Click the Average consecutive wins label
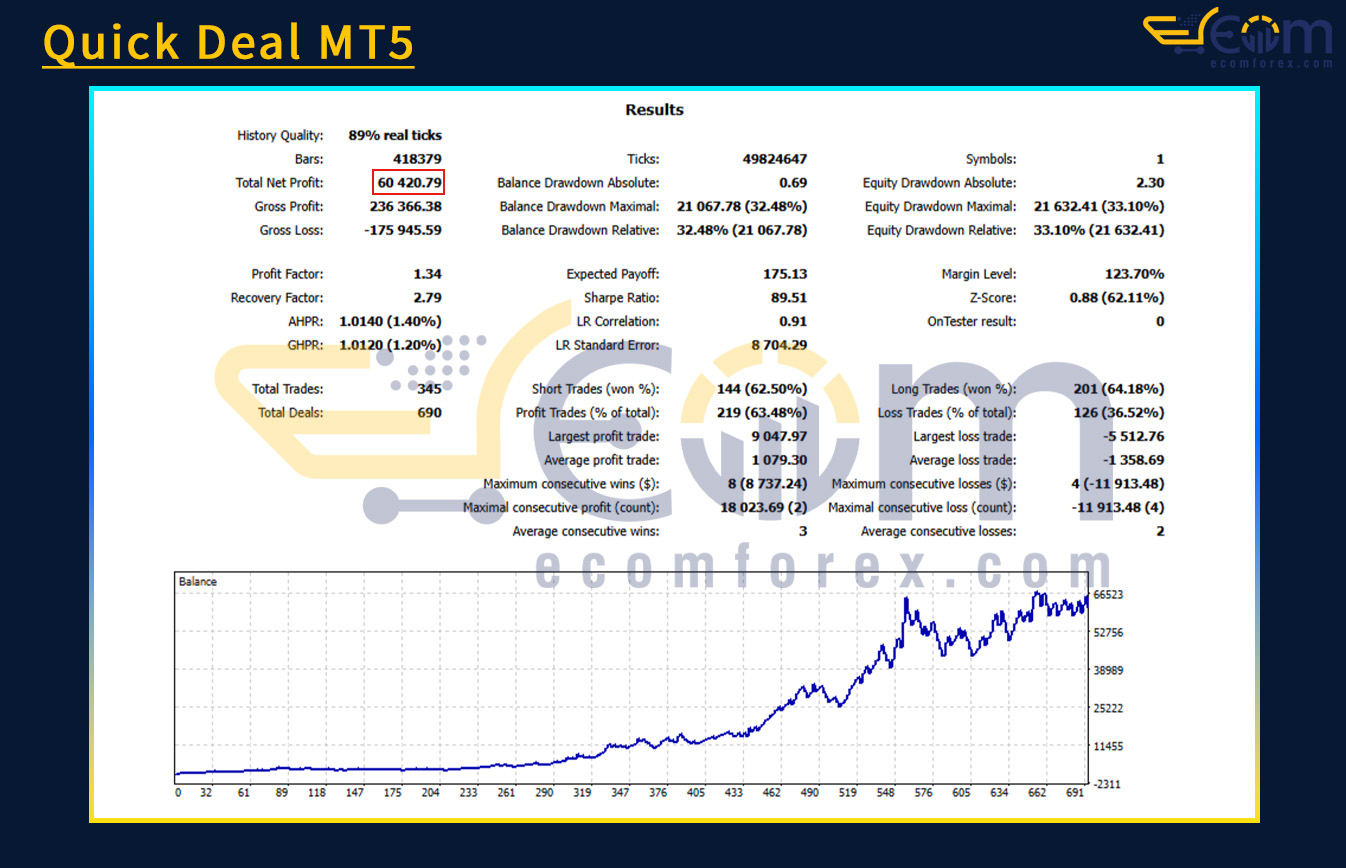1346x868 pixels. (586, 532)
